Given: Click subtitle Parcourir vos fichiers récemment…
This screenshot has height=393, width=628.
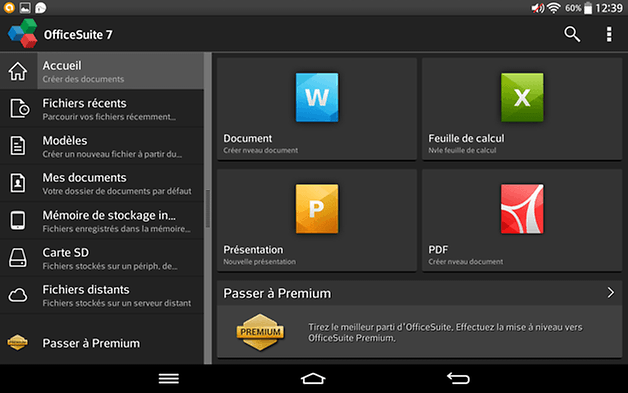Looking at the screenshot, I should point(109,117).
